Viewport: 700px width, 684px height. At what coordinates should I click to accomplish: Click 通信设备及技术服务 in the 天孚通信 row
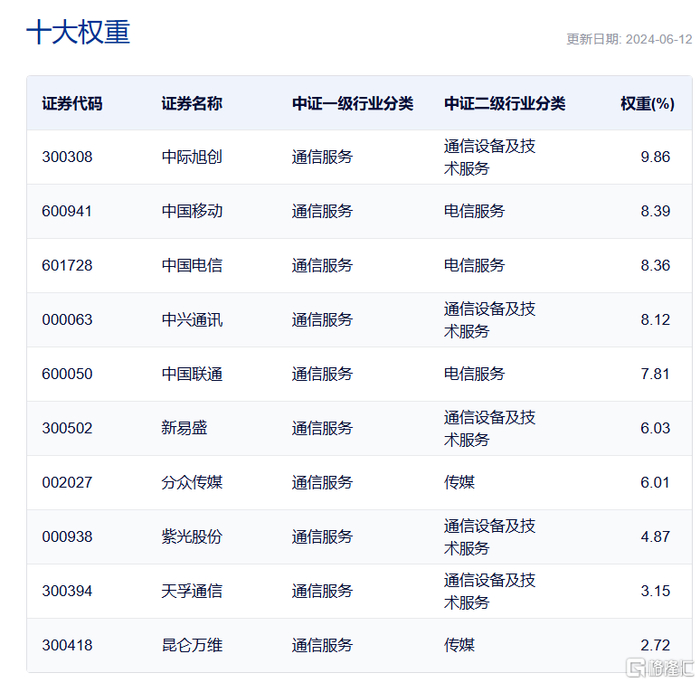point(490,591)
